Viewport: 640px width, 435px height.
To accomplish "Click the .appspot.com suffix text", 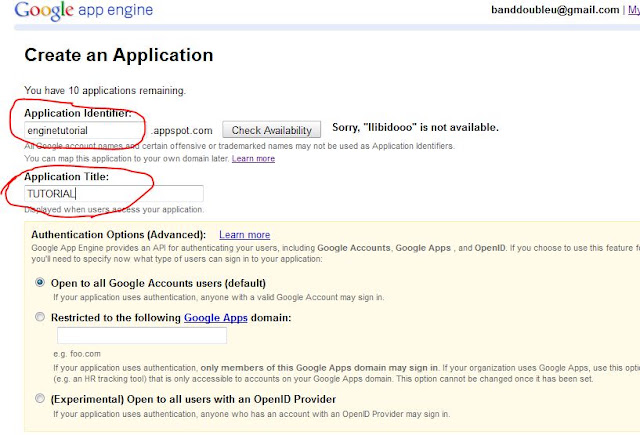I will click(x=182, y=131).
